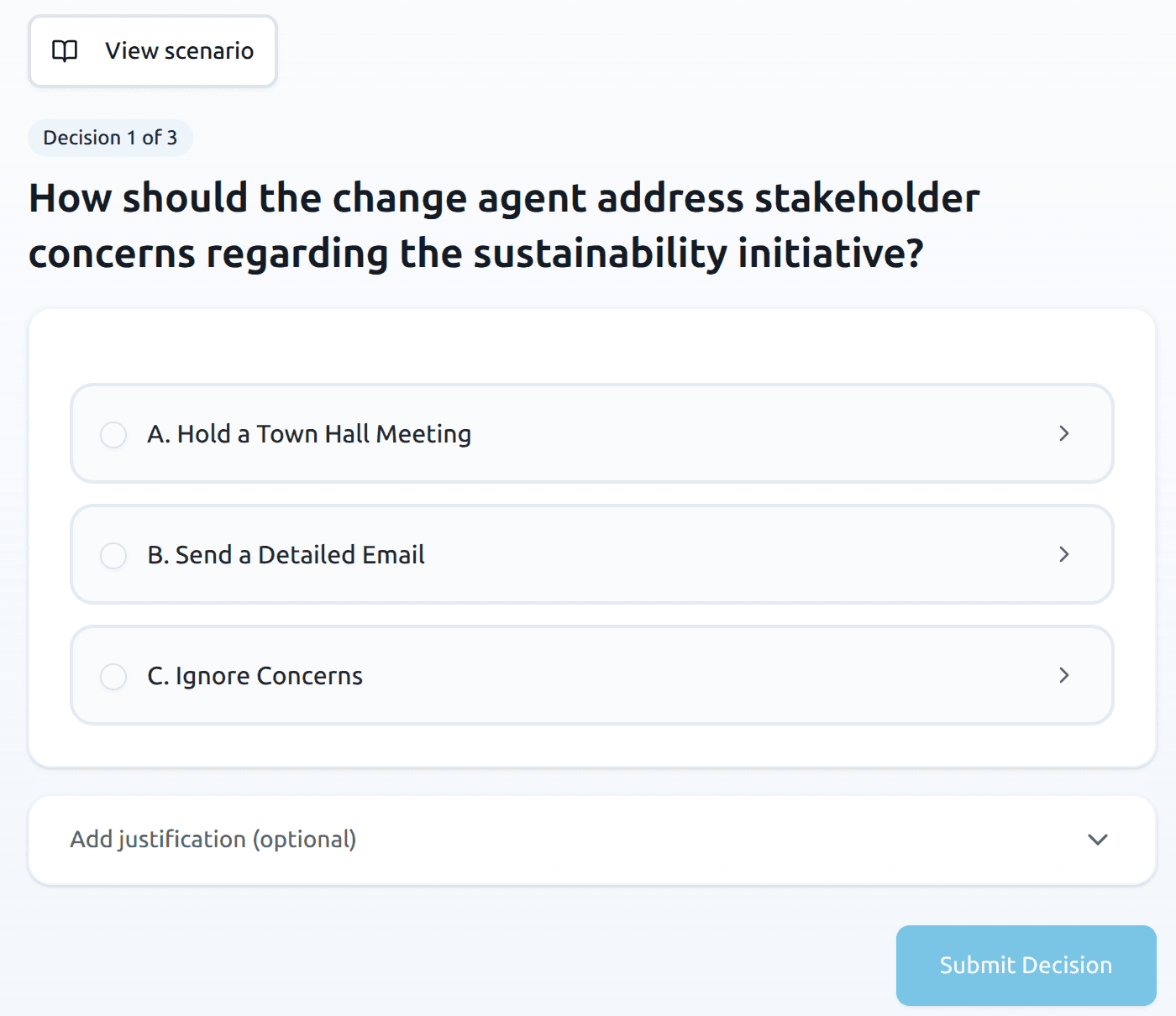The width and height of the screenshot is (1176, 1016).
Task: Click the book icon beside View scenario
Action: click(65, 51)
